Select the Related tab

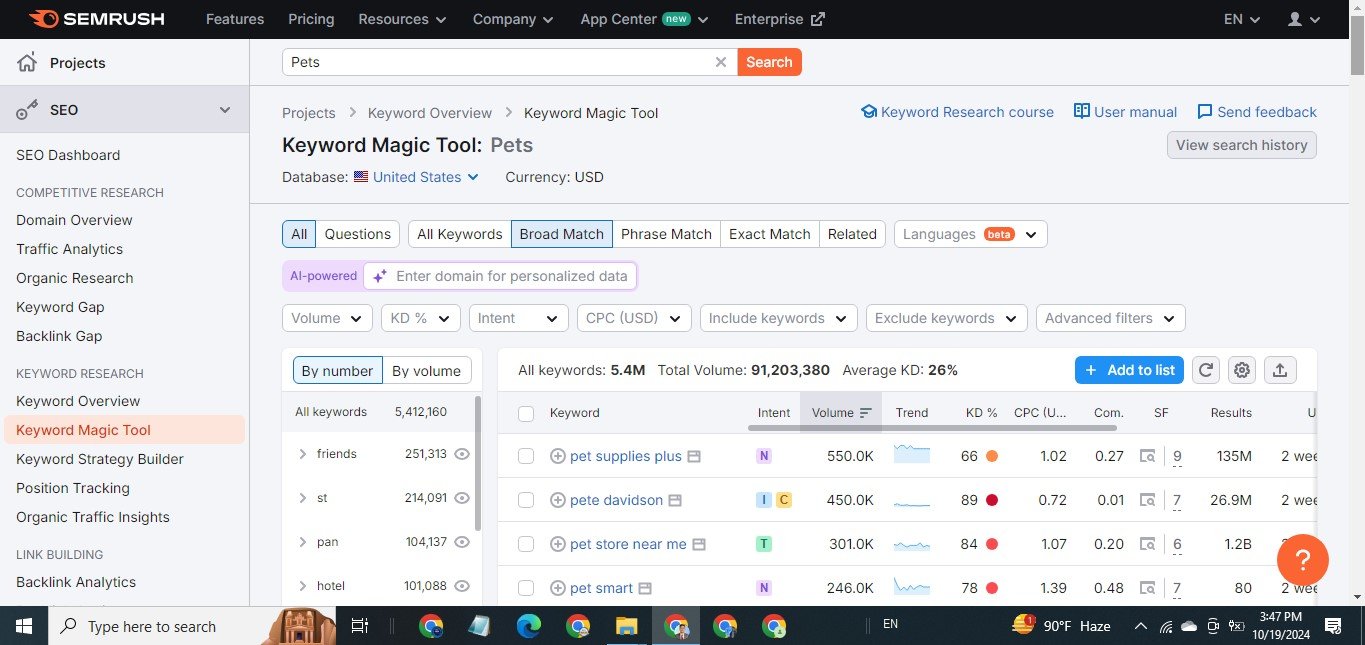click(x=852, y=234)
